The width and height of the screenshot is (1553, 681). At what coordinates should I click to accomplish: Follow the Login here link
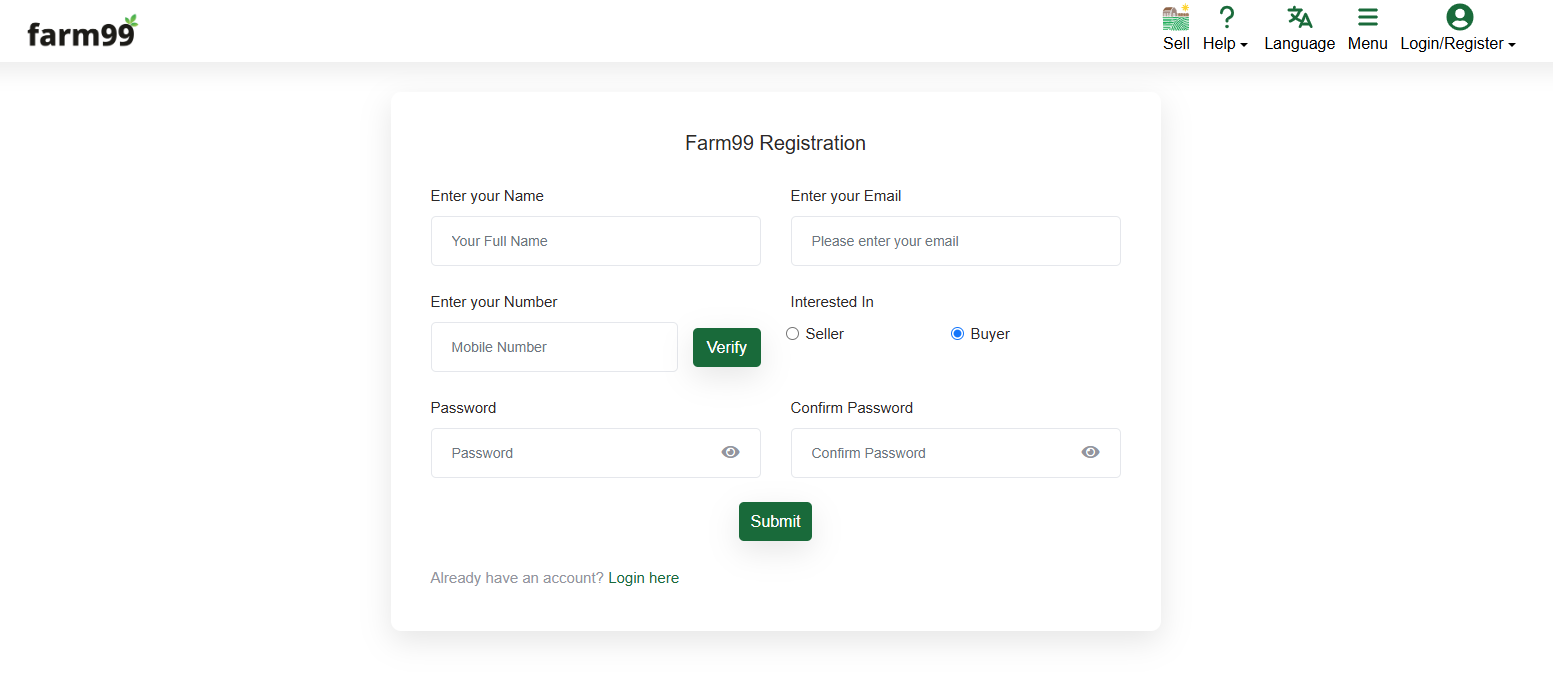[643, 578]
